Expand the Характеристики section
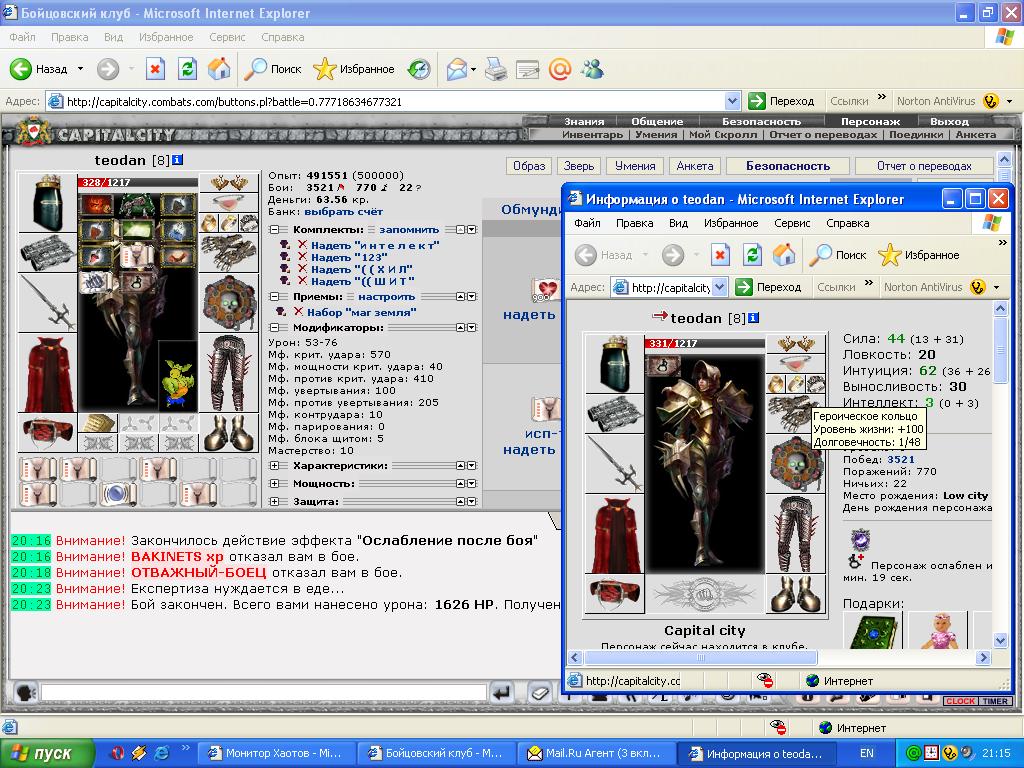This screenshot has width=1024, height=768. click(x=274, y=466)
